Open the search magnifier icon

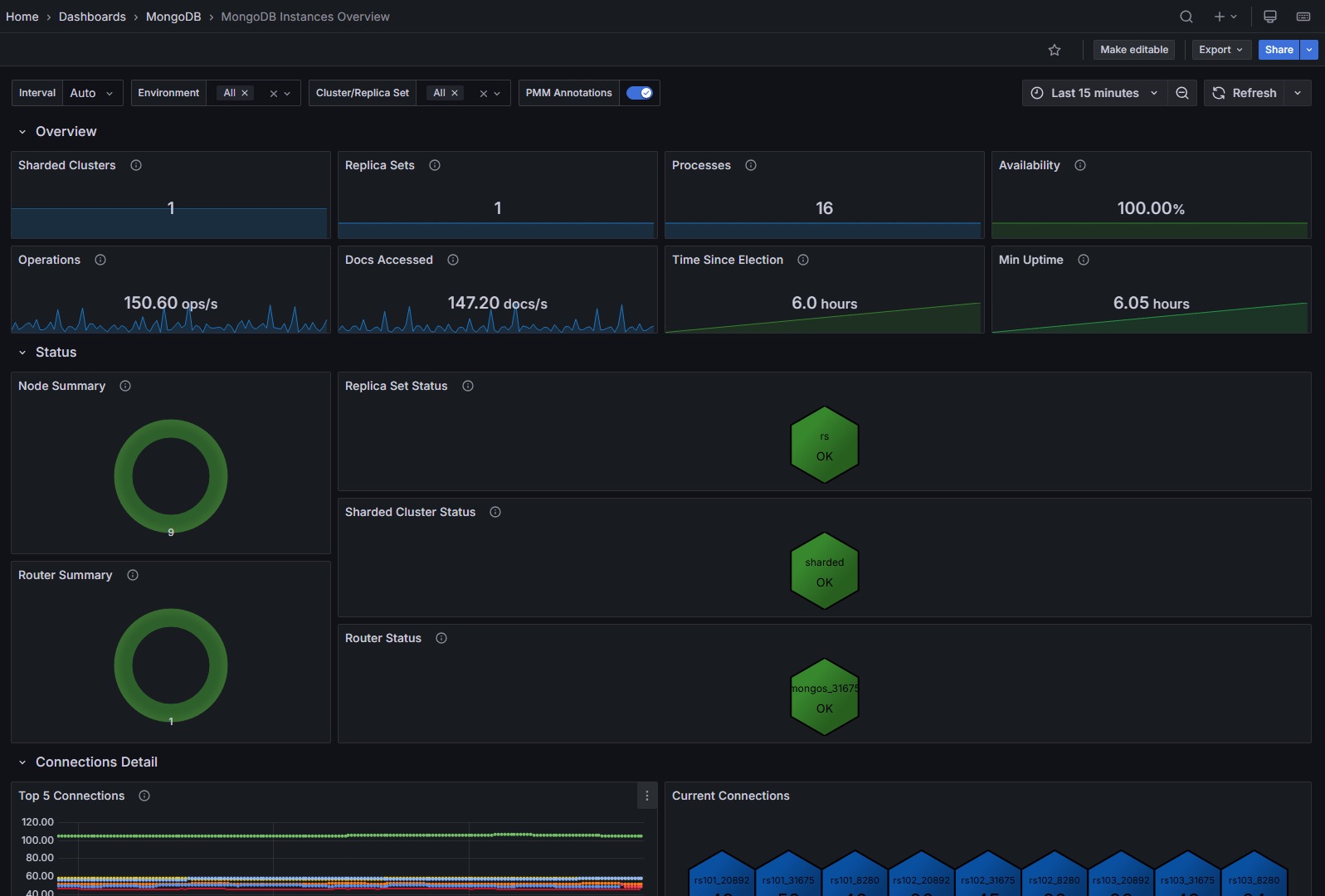coord(1186,17)
